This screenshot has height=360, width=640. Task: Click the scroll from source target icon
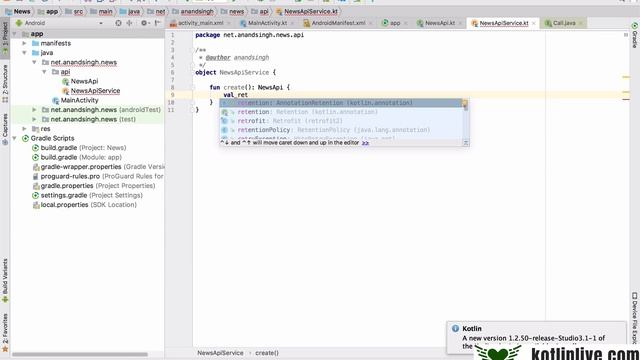[x=118, y=23]
